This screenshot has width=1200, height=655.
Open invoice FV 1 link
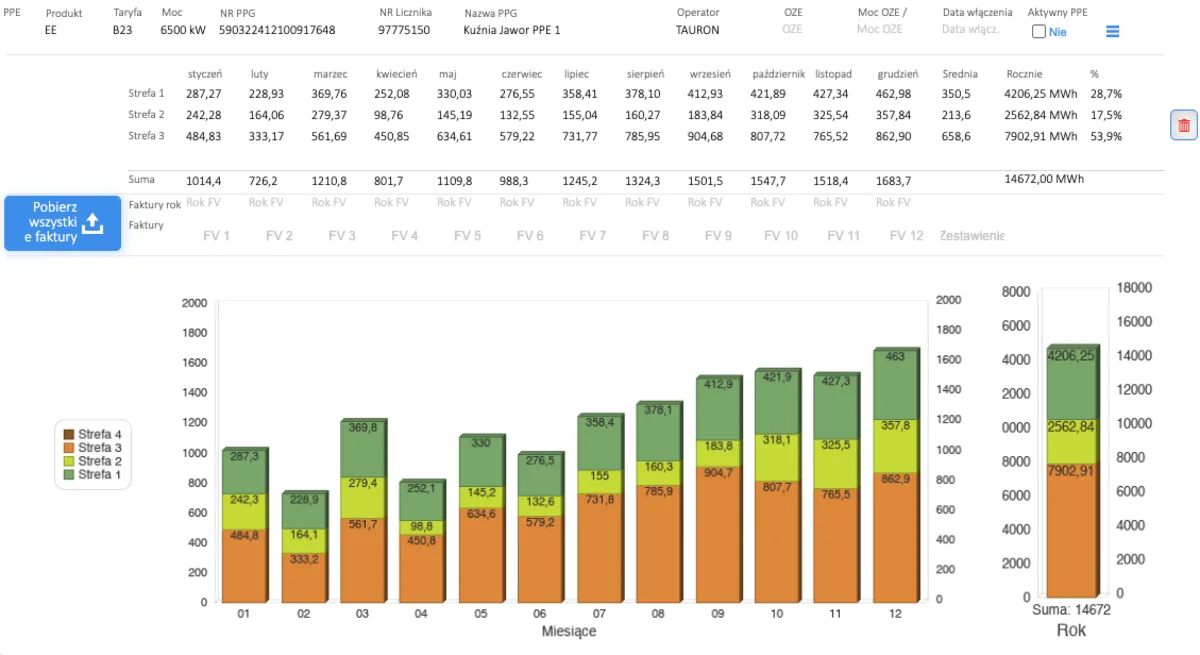tap(216, 236)
